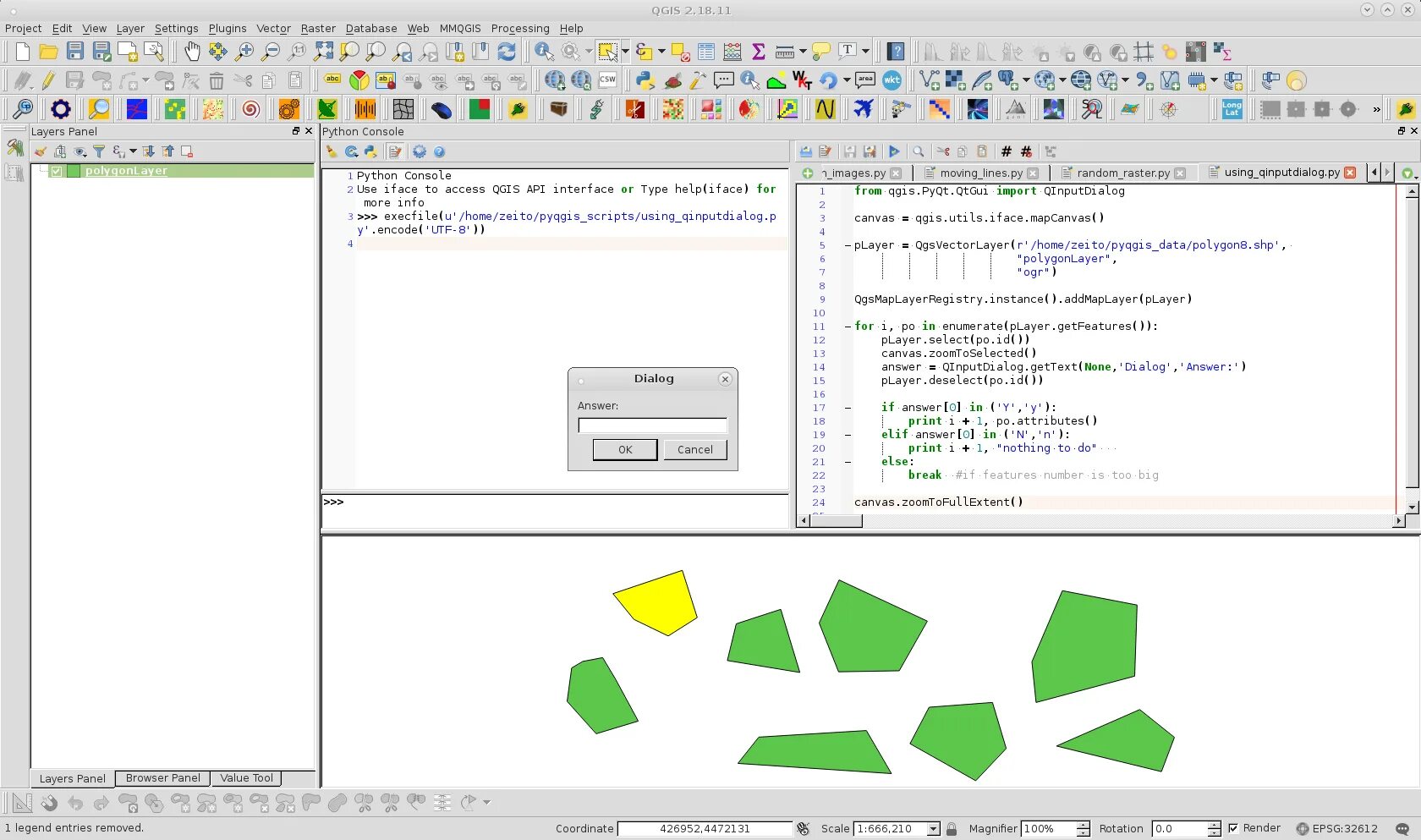This screenshot has height=840, width=1421.
Task: Click the new editor tab plus button
Action: coord(808,173)
